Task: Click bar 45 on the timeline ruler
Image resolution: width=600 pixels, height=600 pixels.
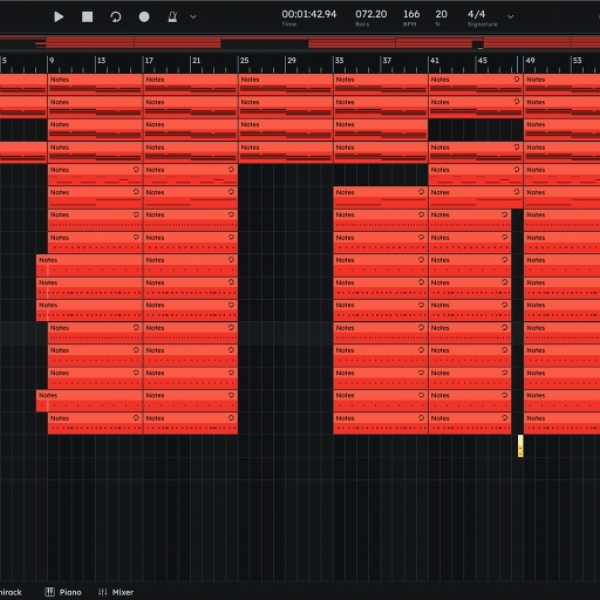Action: (x=482, y=60)
